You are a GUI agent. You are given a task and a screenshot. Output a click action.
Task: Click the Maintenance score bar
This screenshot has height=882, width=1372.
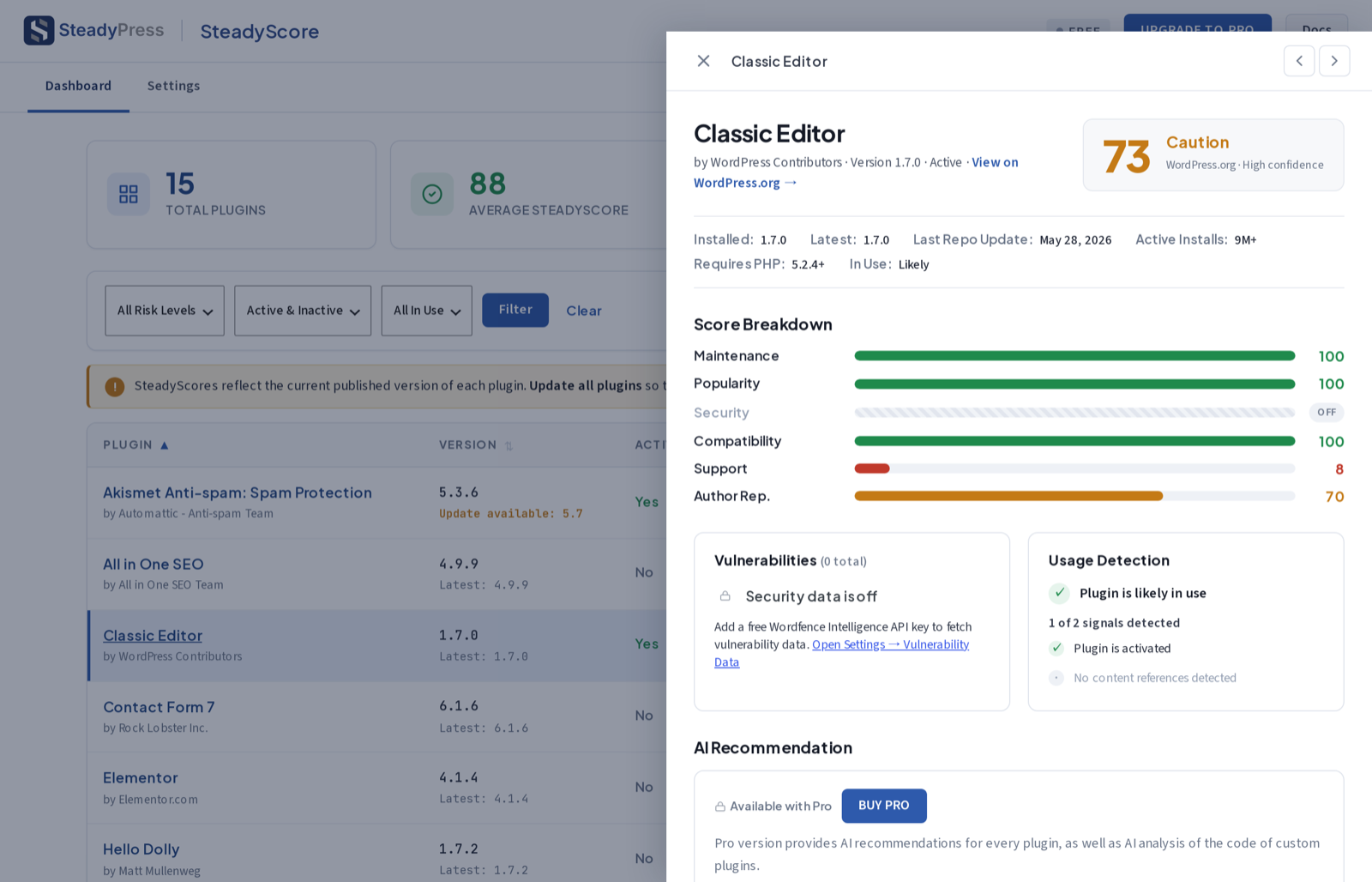pos(1074,356)
